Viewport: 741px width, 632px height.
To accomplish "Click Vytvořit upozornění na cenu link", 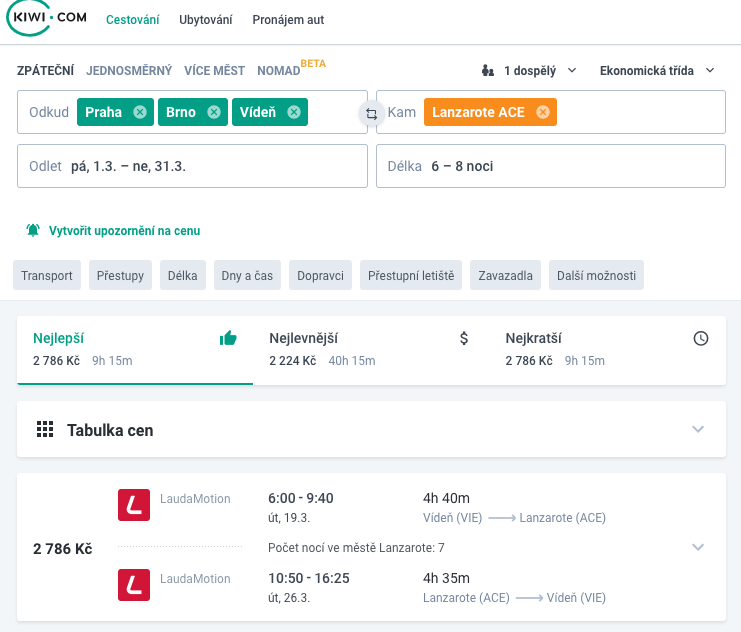I will click(124, 231).
